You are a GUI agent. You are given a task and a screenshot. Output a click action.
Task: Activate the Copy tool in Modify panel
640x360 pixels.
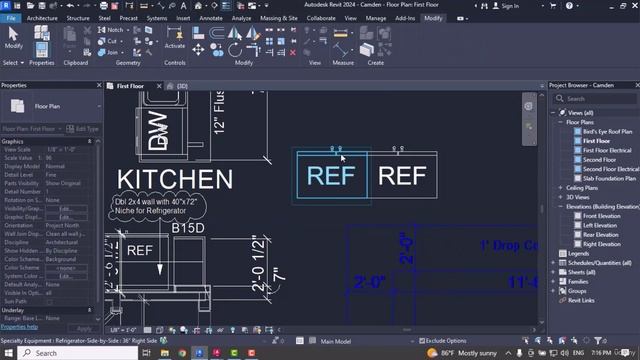pyautogui.click(x=217, y=50)
